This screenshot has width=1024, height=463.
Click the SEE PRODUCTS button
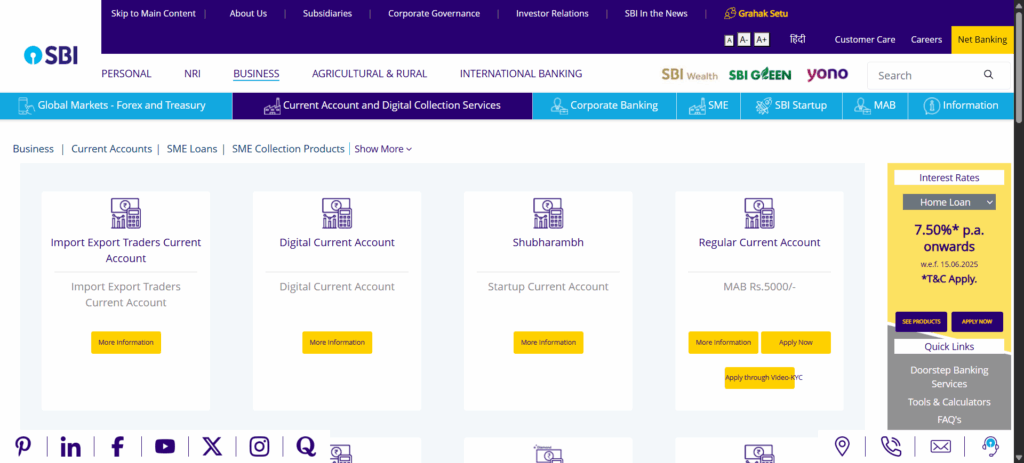921,321
